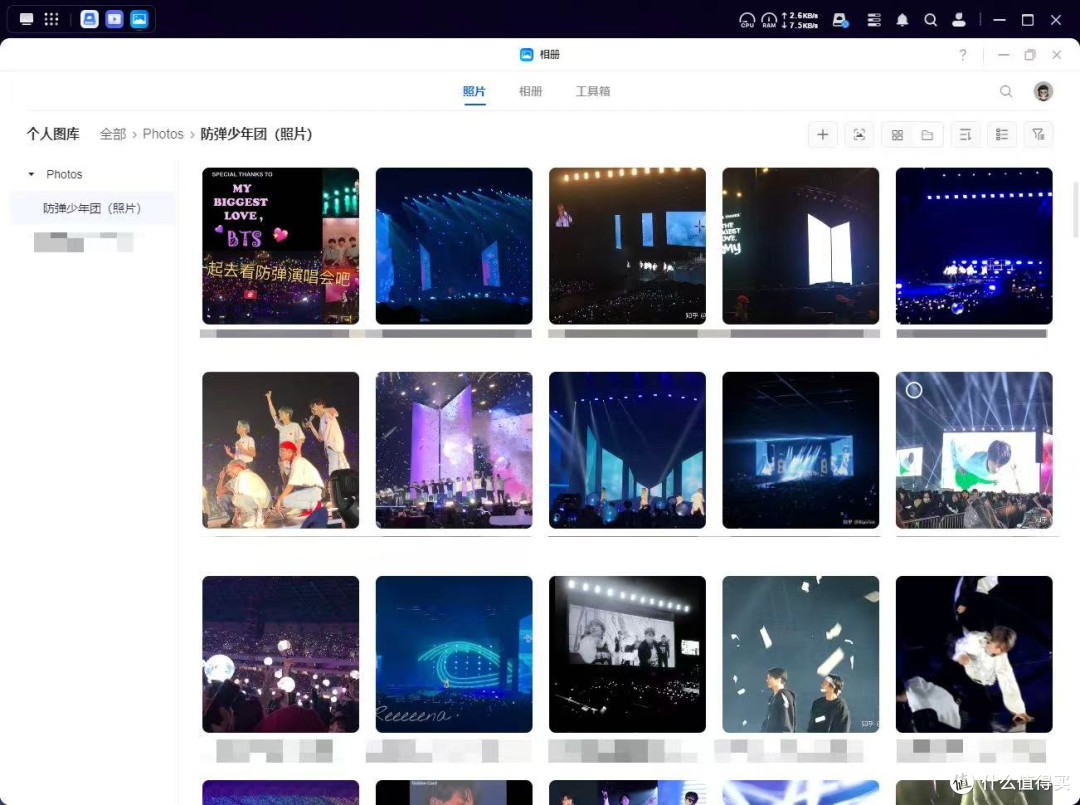Open the member in white flying photo

pos(974,654)
